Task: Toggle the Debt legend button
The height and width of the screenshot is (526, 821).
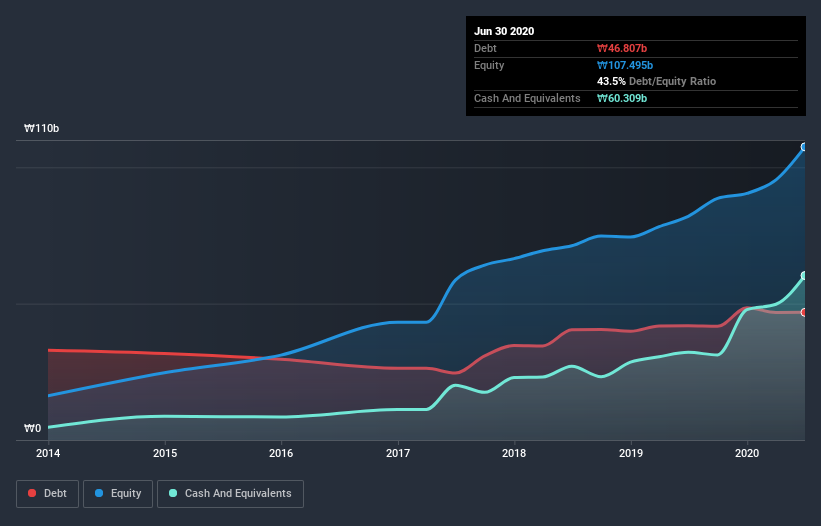Action: [47, 494]
